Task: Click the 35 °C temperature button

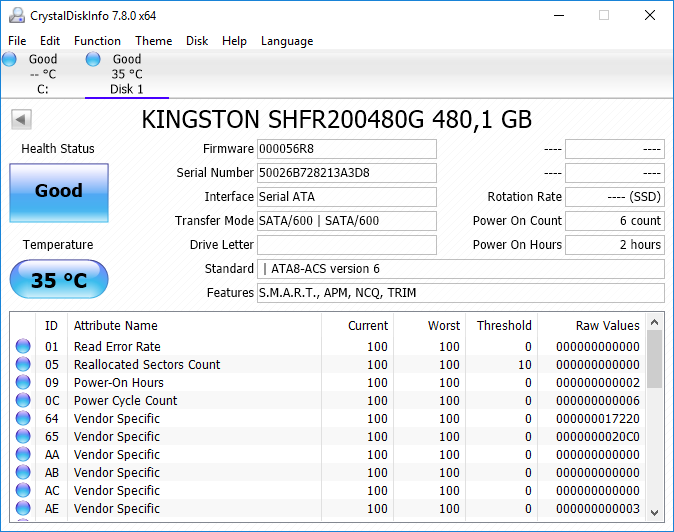Action: pyautogui.click(x=59, y=279)
